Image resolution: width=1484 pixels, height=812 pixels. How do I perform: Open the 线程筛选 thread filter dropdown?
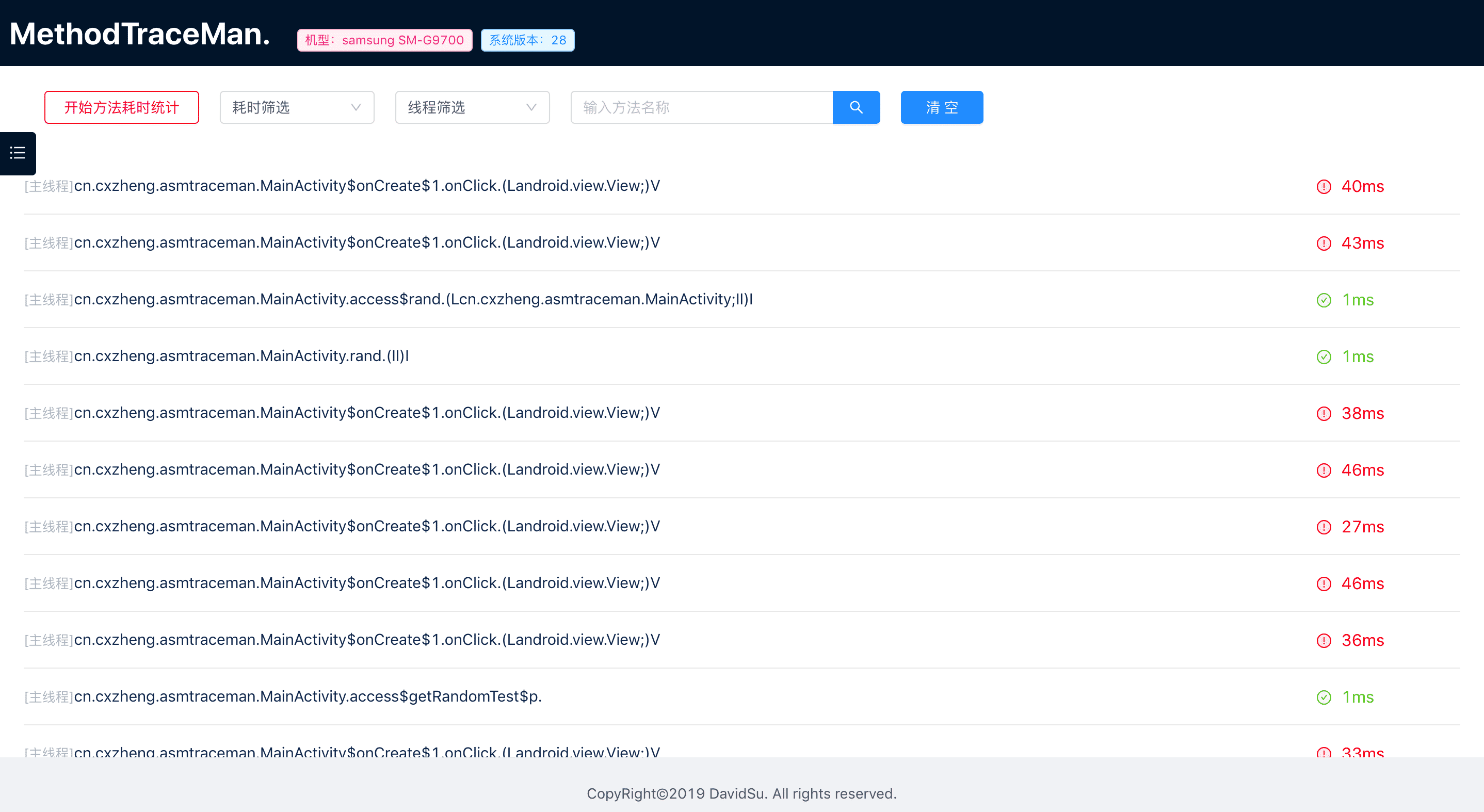pos(472,107)
